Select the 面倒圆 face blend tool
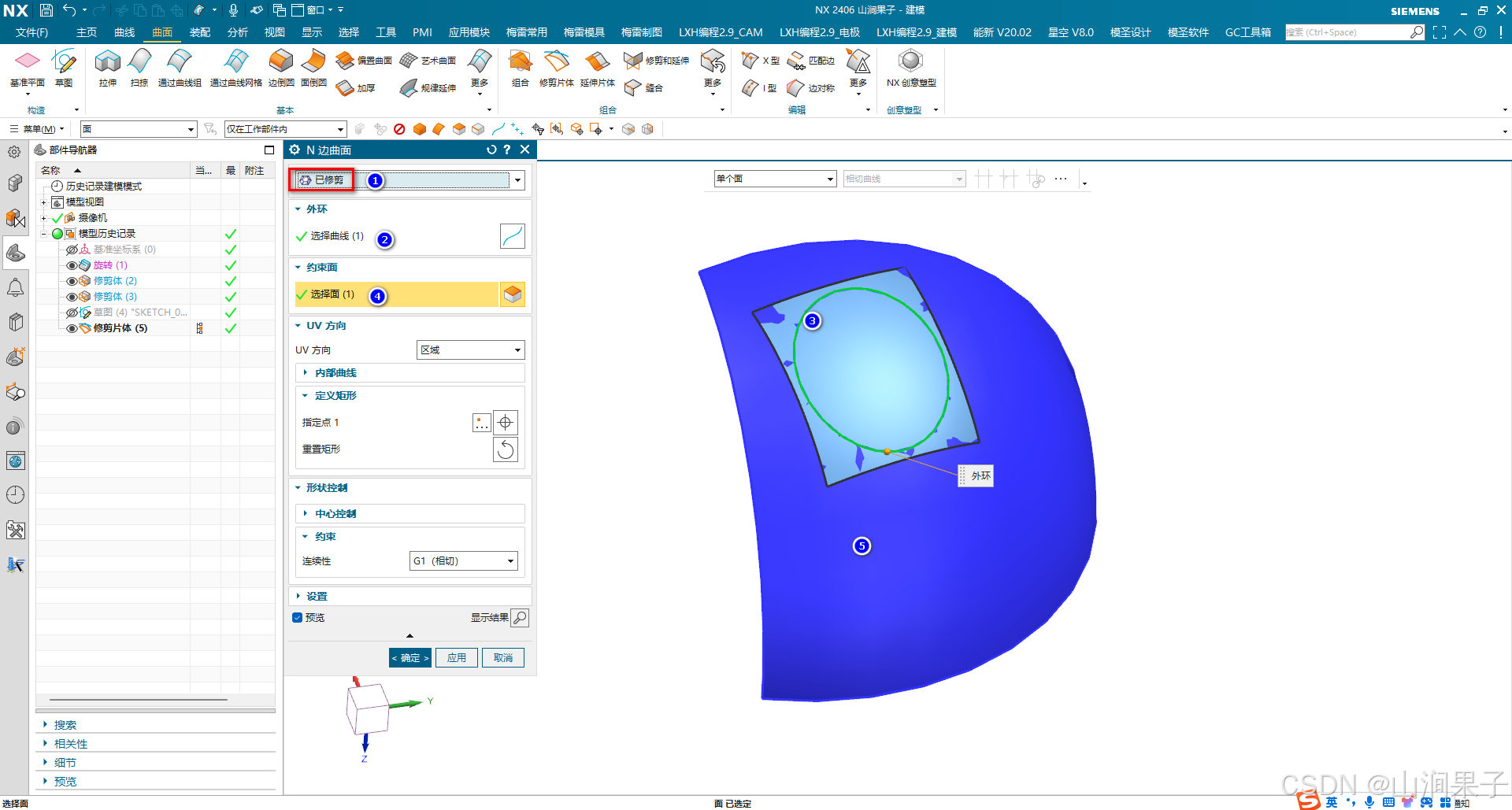 313,68
